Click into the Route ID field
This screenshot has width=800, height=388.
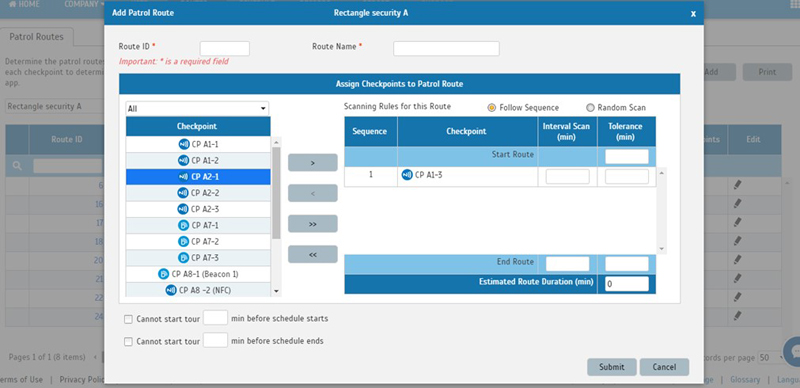coord(224,48)
